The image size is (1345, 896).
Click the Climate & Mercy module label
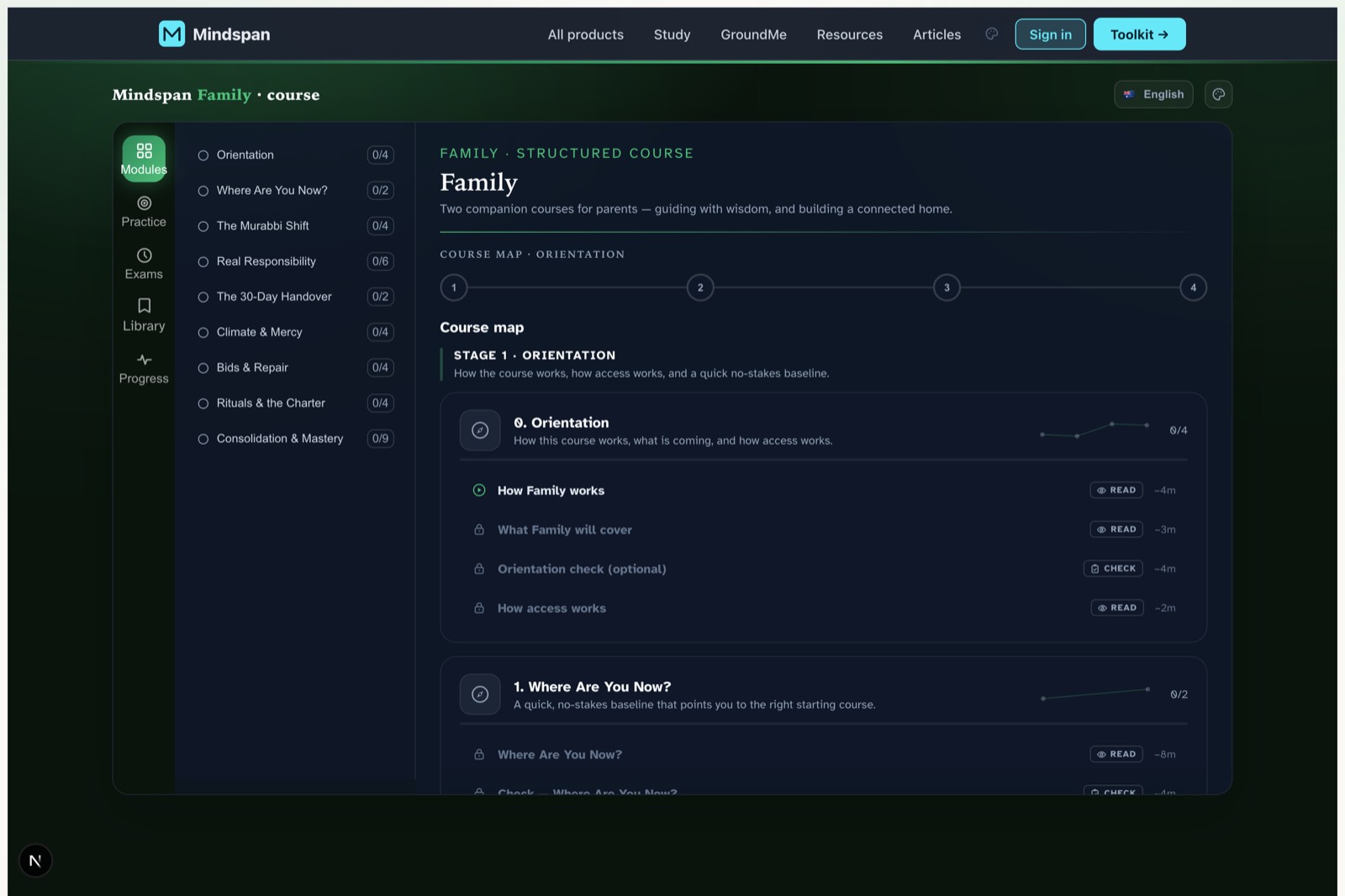[x=259, y=333]
